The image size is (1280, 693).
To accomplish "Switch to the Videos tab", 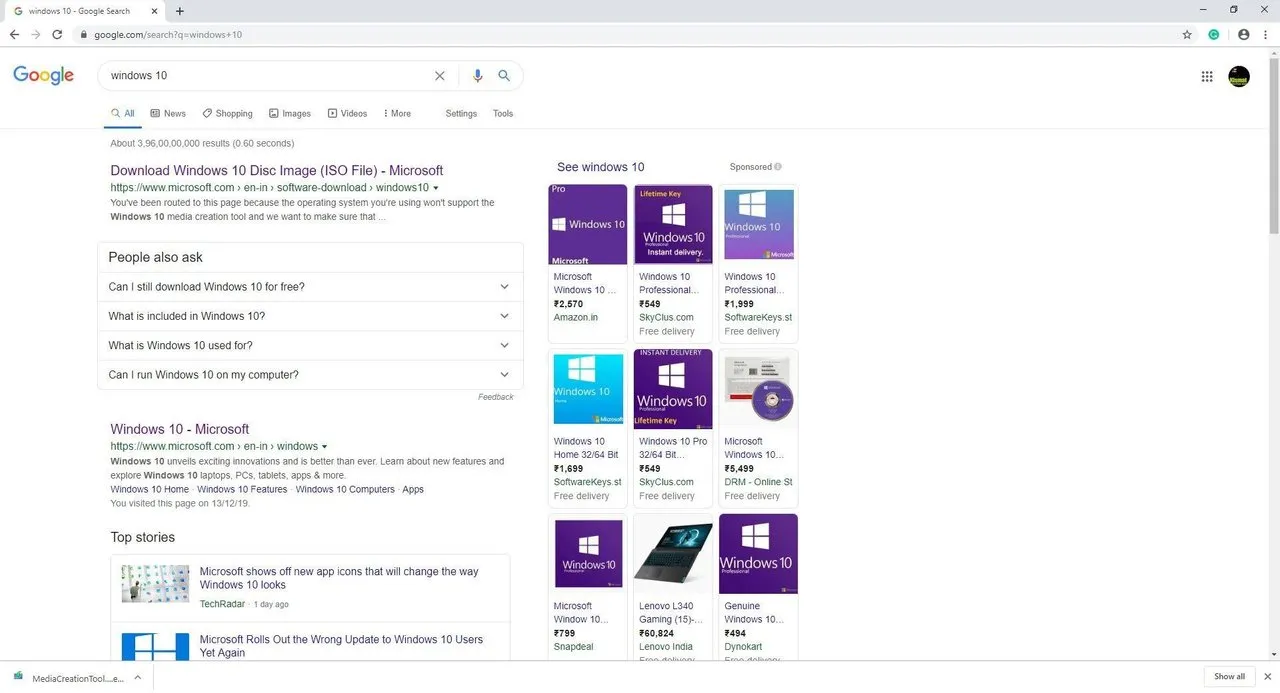I will point(347,113).
